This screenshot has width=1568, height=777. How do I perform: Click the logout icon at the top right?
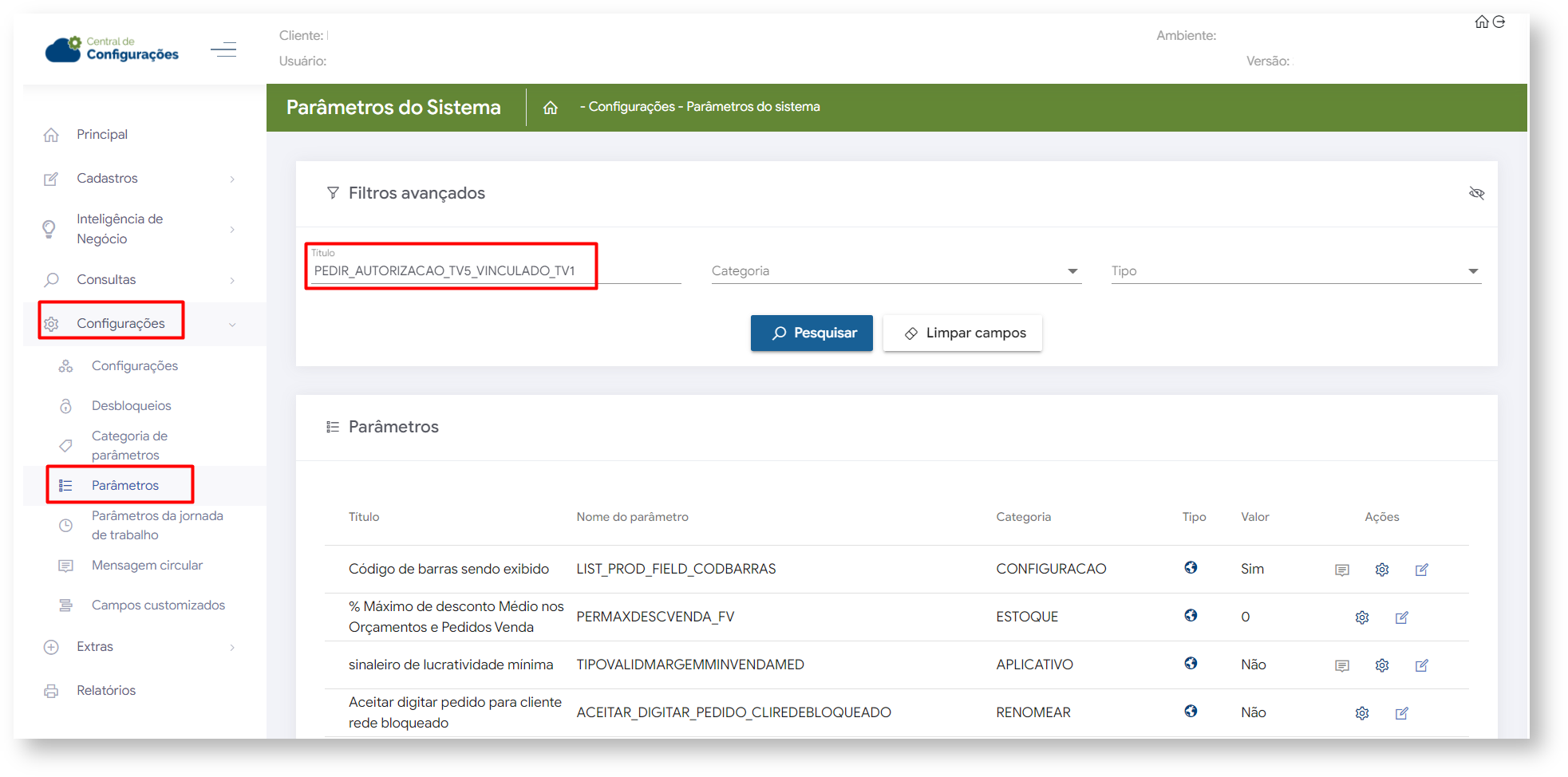[x=1499, y=22]
